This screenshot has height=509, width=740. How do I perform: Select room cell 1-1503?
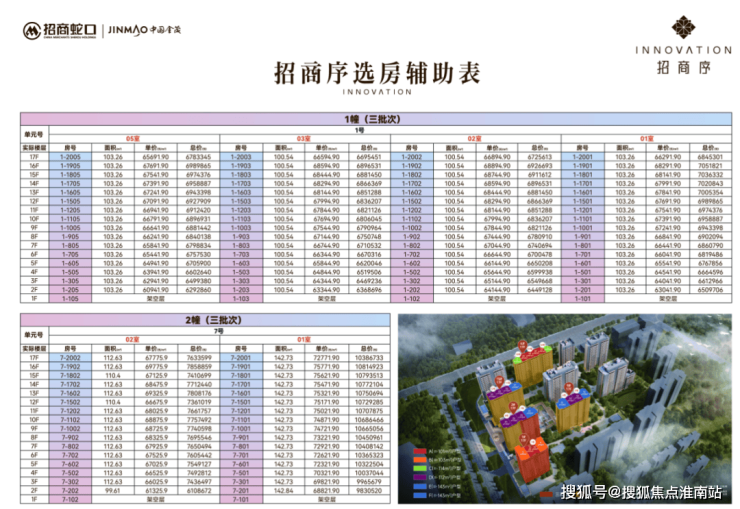click(241, 201)
